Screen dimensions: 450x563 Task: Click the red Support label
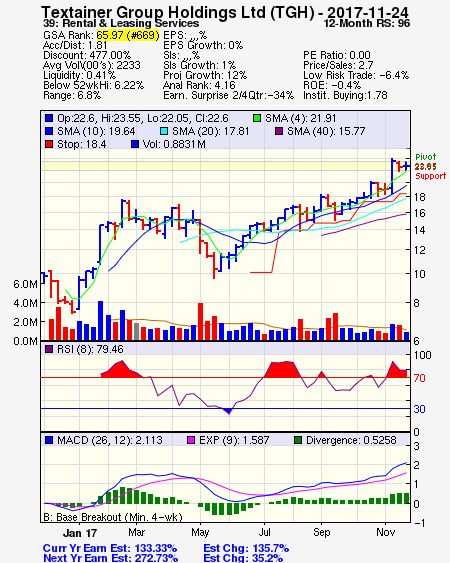point(431,176)
